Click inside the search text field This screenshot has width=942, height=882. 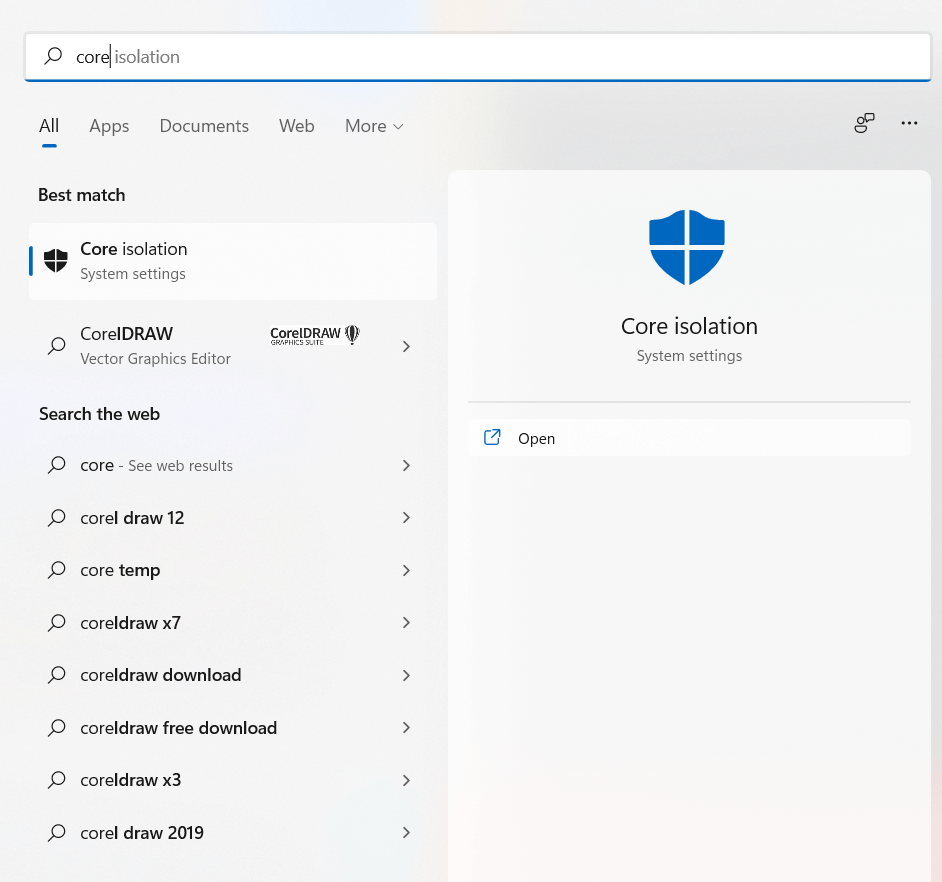500,57
